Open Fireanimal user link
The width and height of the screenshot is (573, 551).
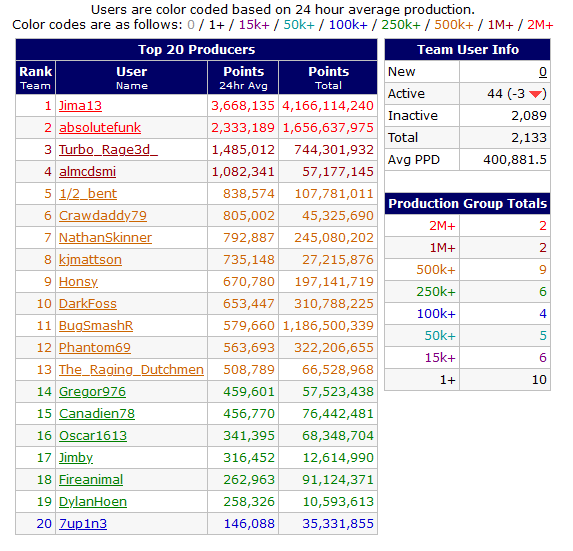91,480
